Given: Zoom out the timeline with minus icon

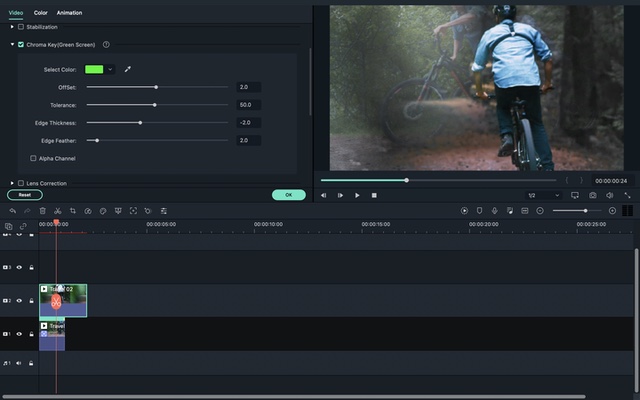Looking at the screenshot, I should click(x=540, y=211).
